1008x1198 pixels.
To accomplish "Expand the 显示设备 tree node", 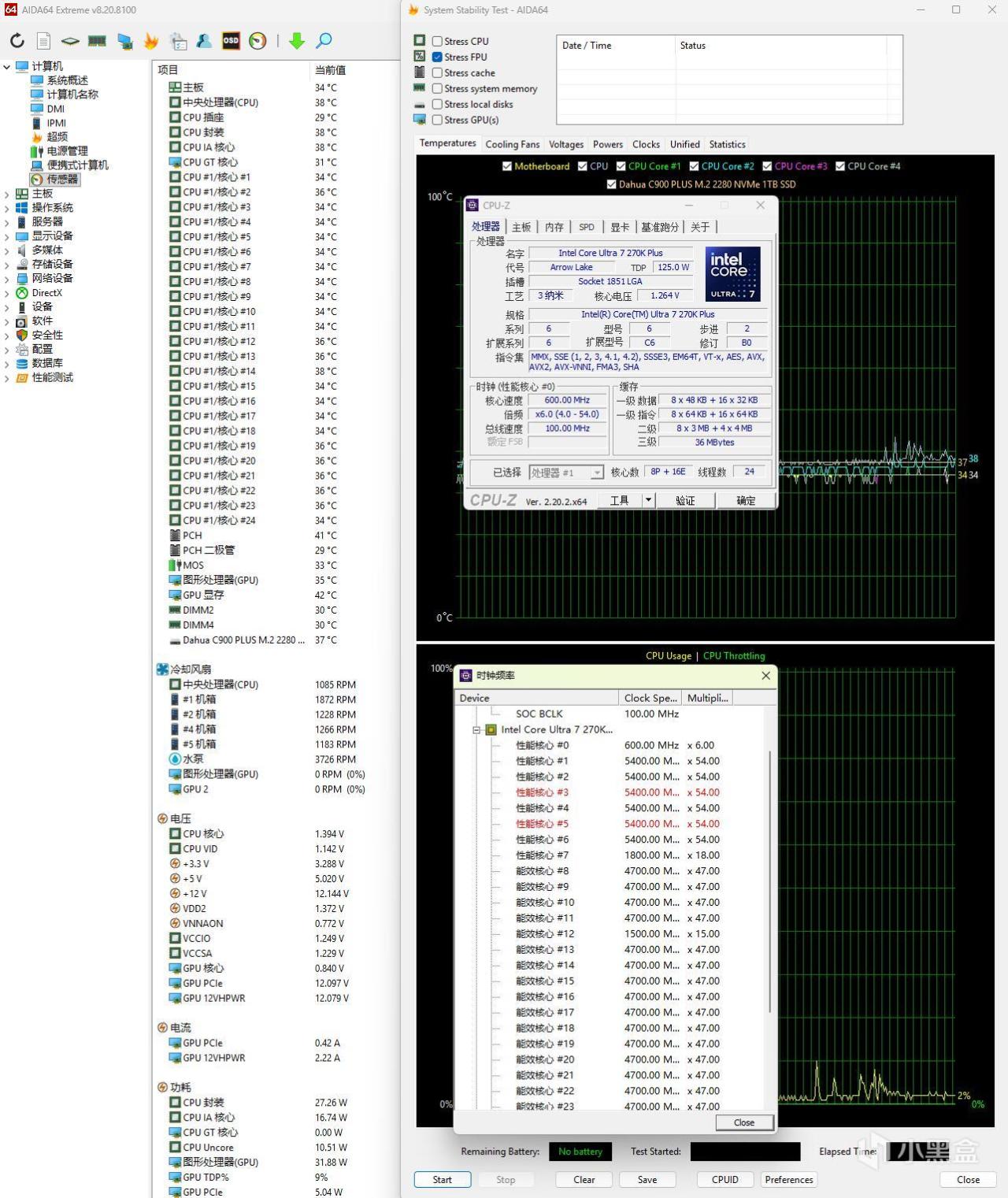I will (7, 236).
